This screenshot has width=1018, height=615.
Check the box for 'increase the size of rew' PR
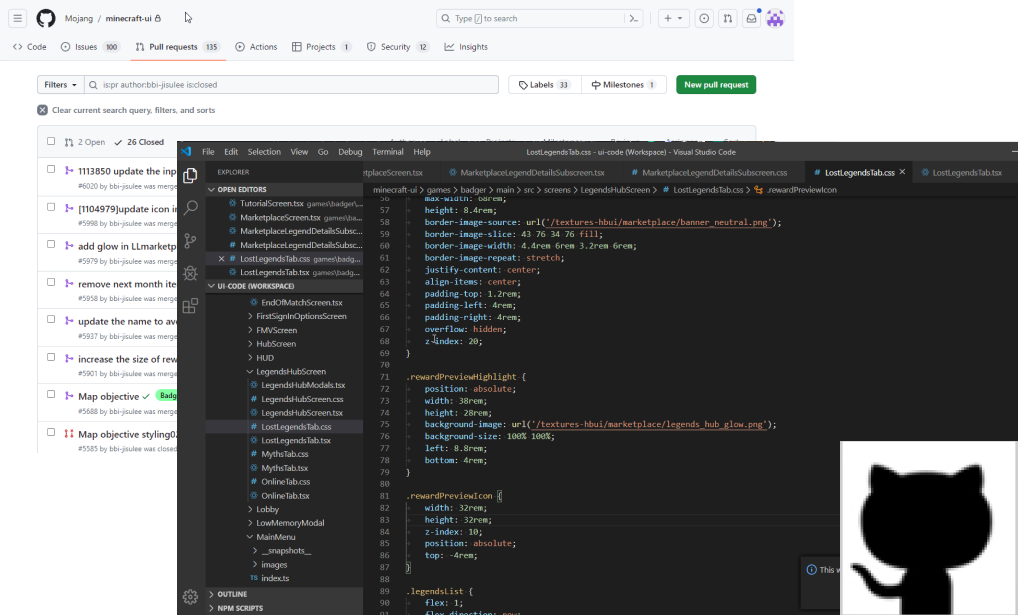pos(51,357)
